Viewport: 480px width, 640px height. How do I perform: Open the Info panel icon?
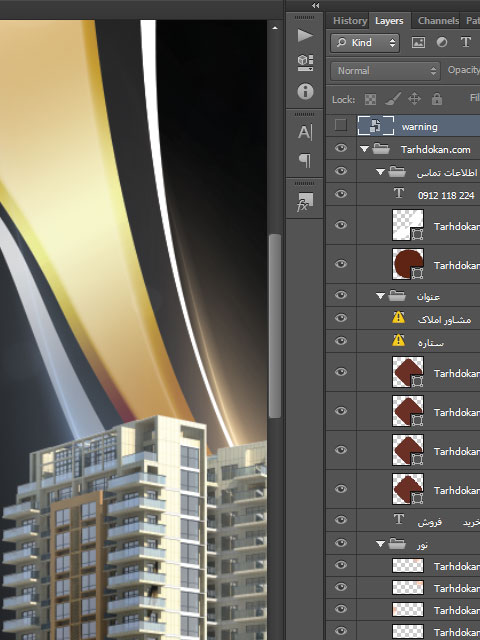[305, 91]
